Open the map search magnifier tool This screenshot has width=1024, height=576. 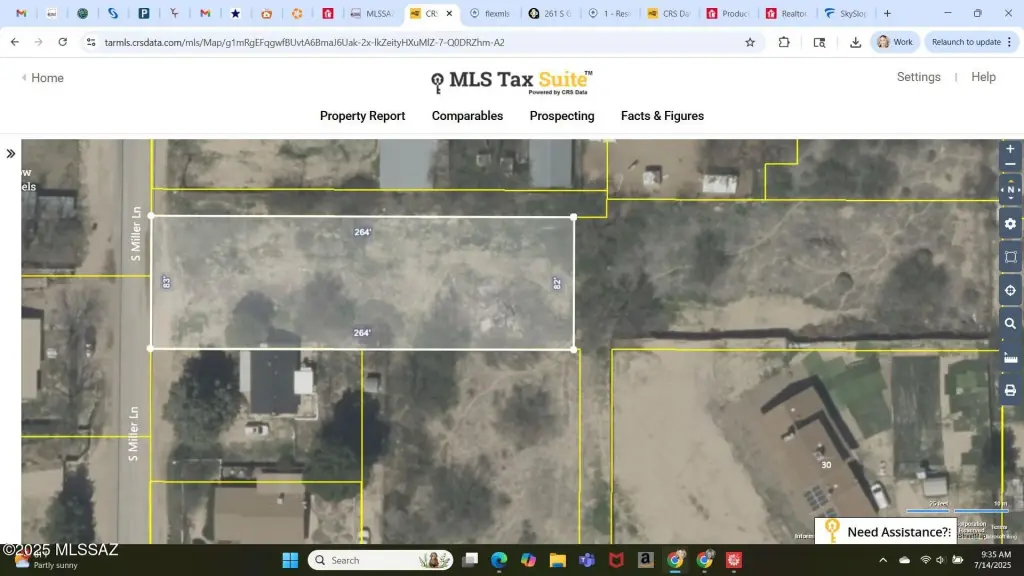click(x=1010, y=324)
